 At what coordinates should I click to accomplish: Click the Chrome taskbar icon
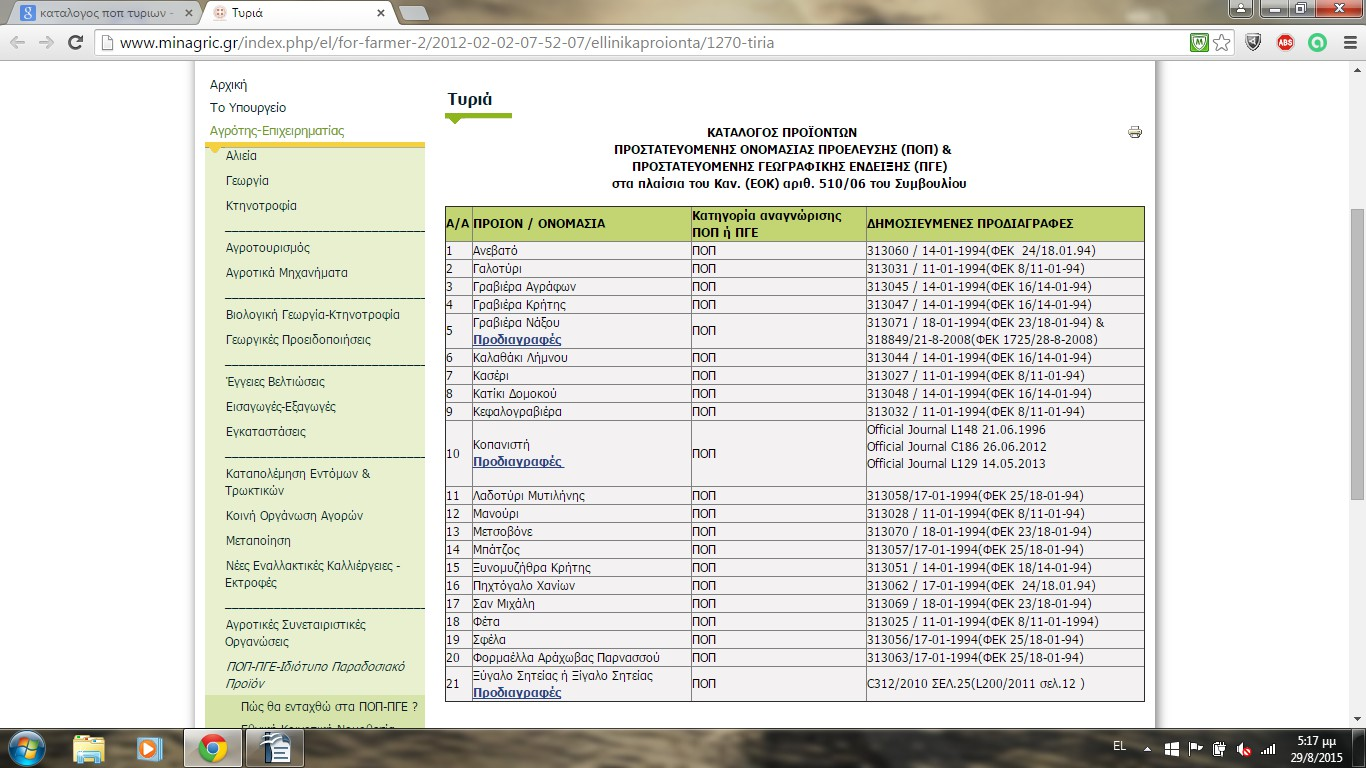point(211,748)
